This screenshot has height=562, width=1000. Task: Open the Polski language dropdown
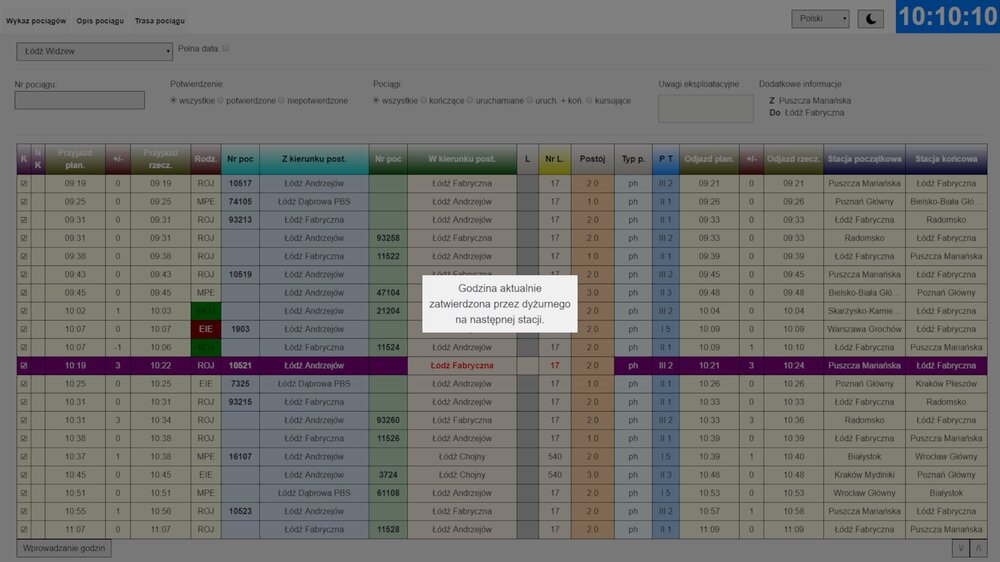click(x=820, y=19)
